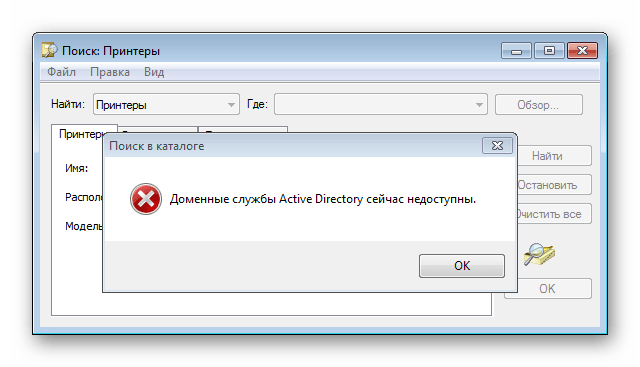Maximize the Поиск: Принтеры window
Viewport: 640px width, 367px height.
pos(549,51)
